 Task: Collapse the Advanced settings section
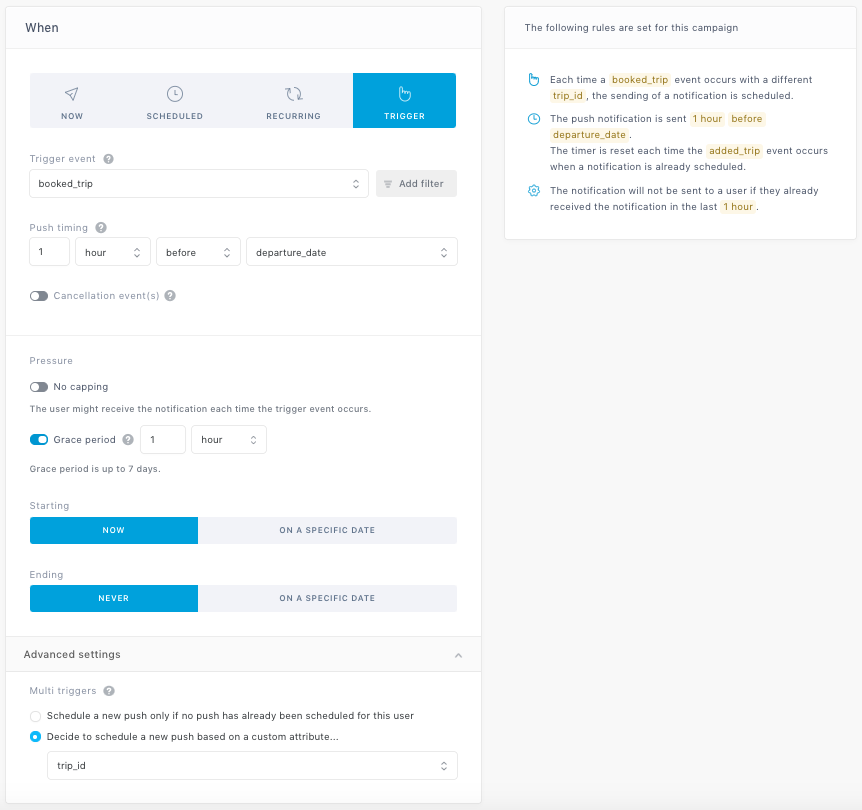[458, 655]
